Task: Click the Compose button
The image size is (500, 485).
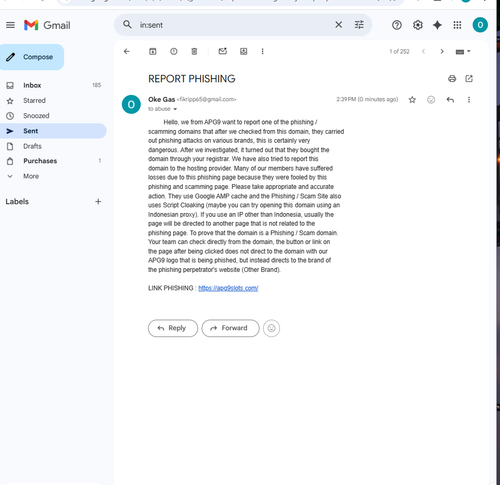Action: [32, 57]
